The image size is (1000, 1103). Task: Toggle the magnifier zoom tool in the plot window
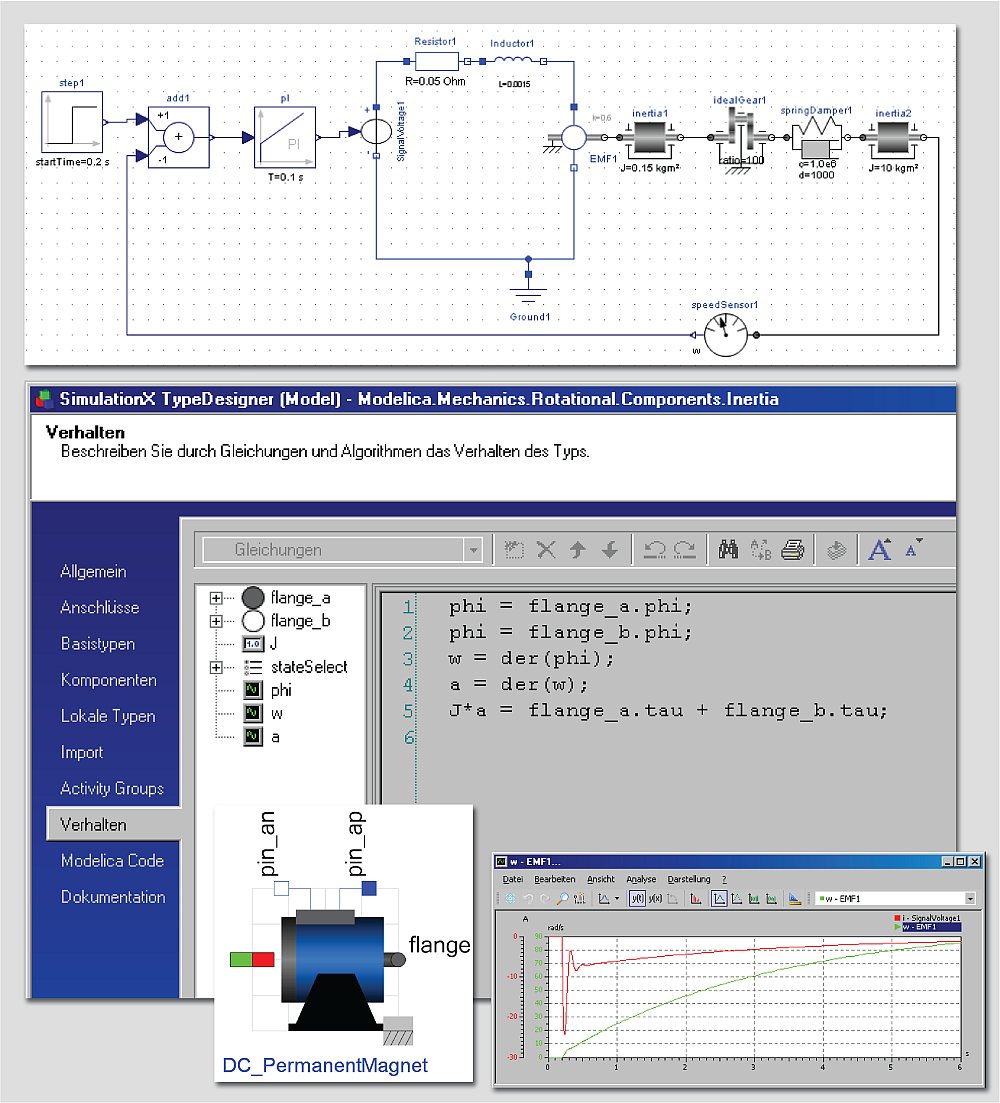[x=562, y=899]
